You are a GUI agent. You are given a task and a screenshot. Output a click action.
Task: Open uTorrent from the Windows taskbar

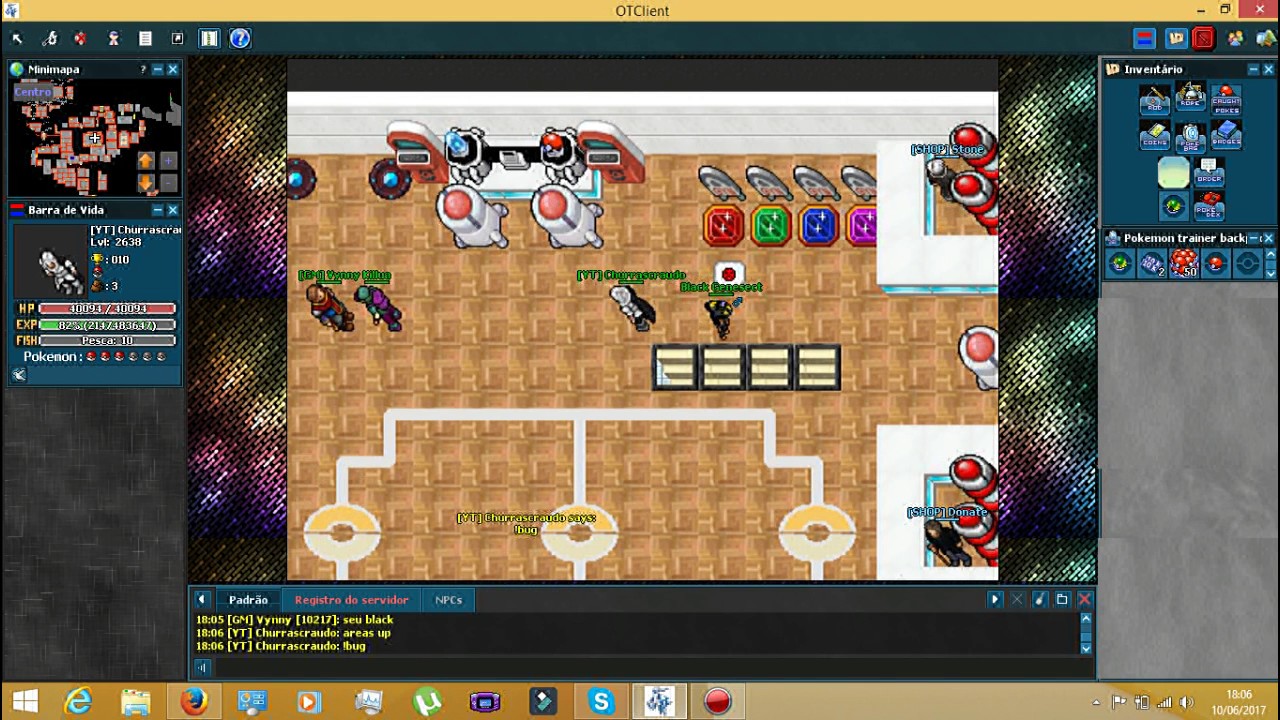(427, 702)
